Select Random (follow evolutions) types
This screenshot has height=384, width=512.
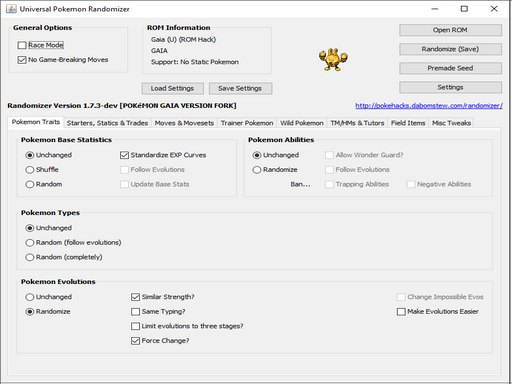pos(30,243)
